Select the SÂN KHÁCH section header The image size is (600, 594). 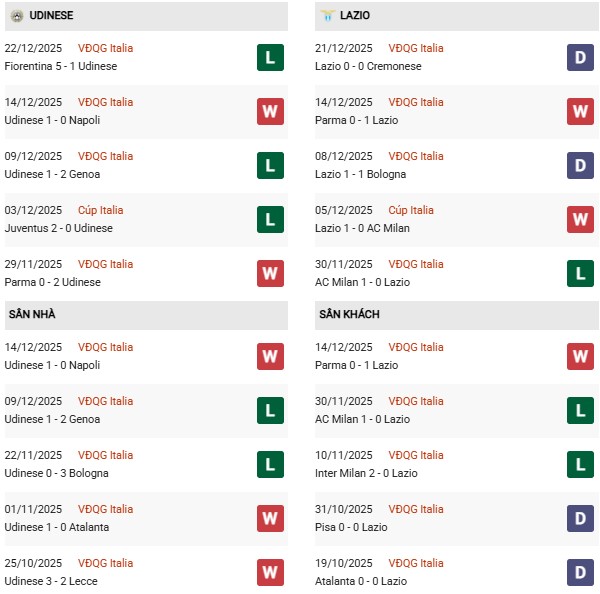click(x=349, y=314)
